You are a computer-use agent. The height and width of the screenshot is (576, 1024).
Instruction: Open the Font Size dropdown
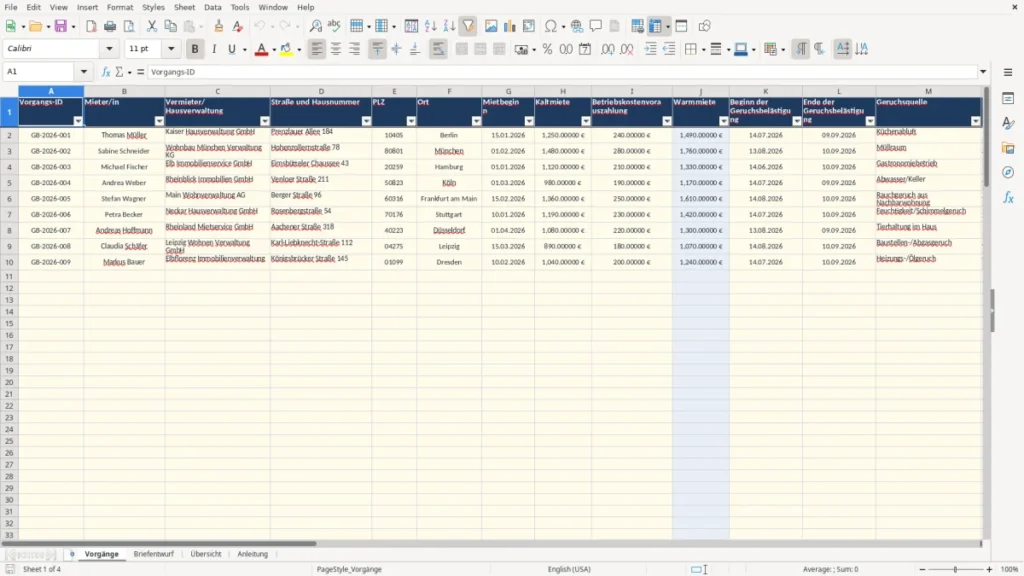click(171, 48)
